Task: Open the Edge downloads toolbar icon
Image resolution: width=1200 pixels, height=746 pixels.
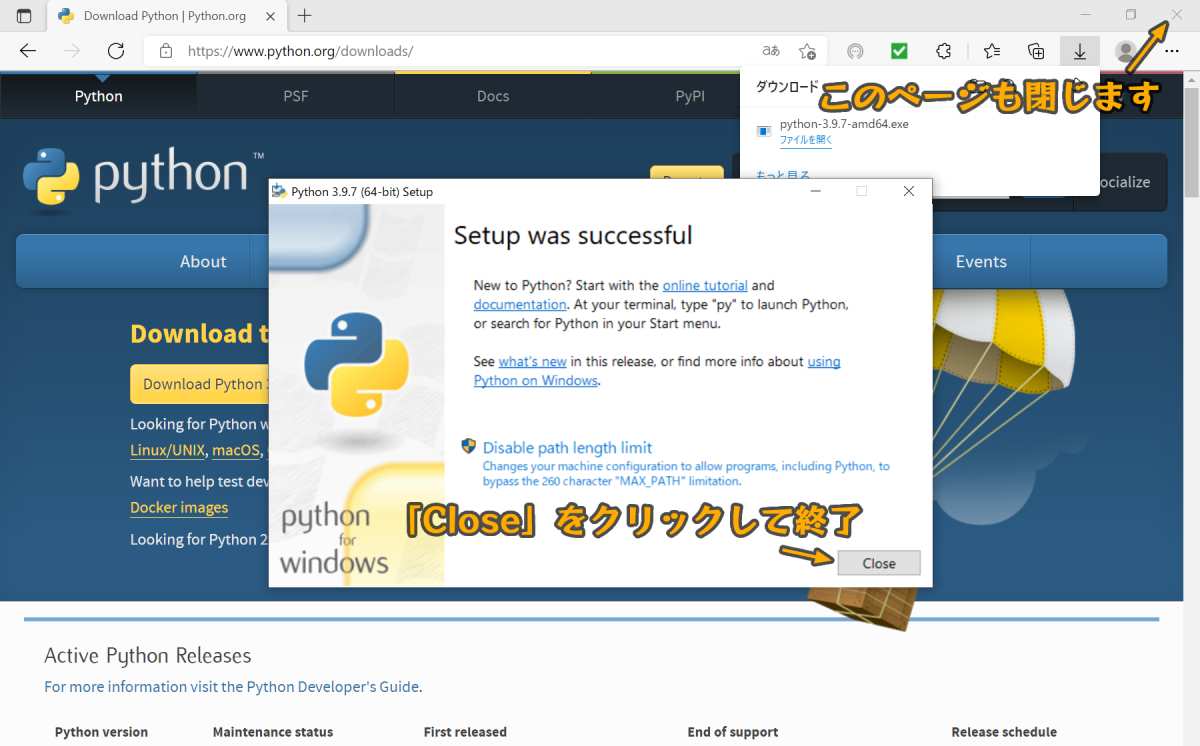Action: 1080,51
